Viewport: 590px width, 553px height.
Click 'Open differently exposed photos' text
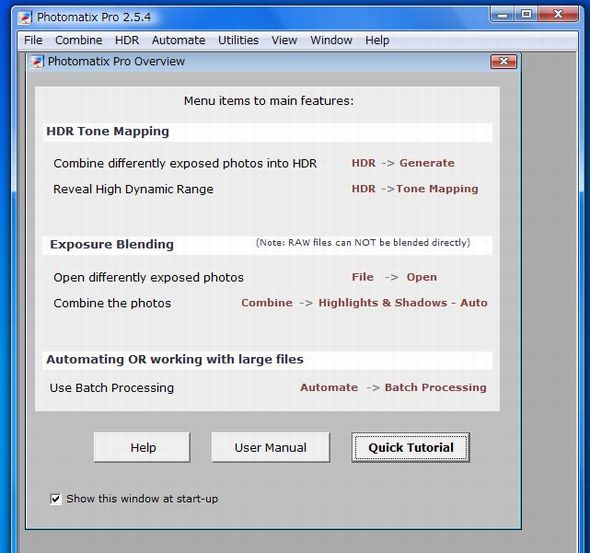click(149, 278)
